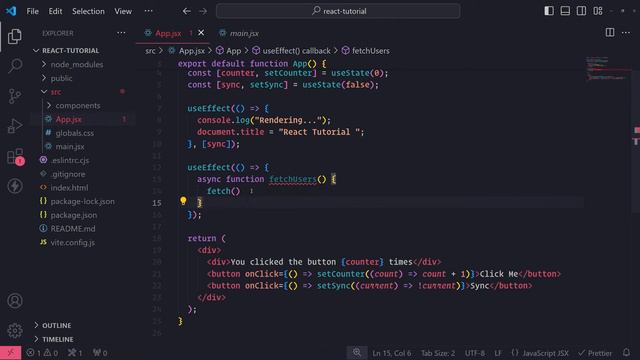
Task: Open vite.config.js file
Action: click(x=73, y=242)
